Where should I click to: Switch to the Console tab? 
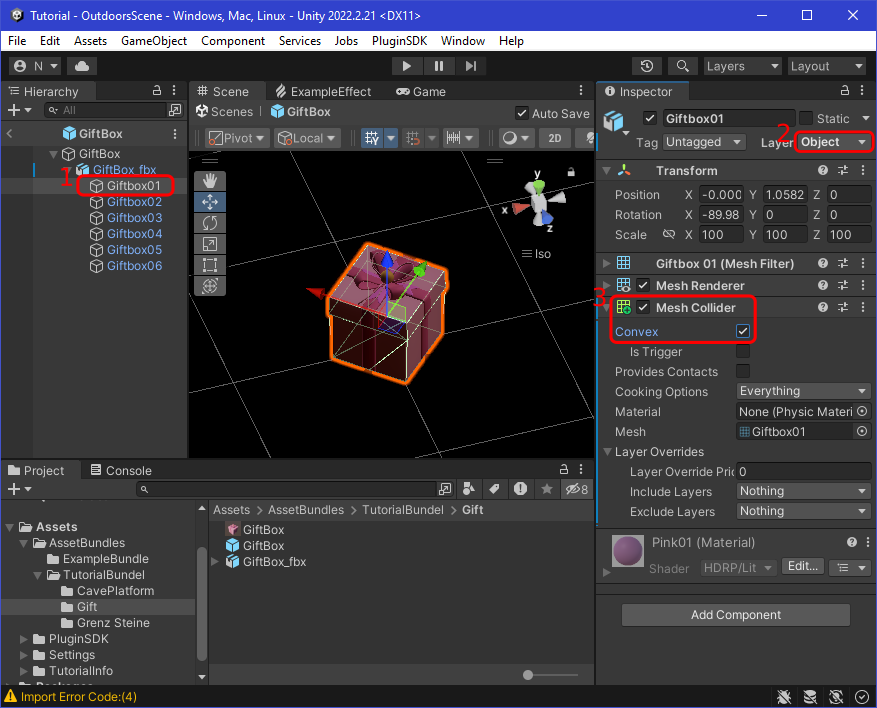(120, 470)
